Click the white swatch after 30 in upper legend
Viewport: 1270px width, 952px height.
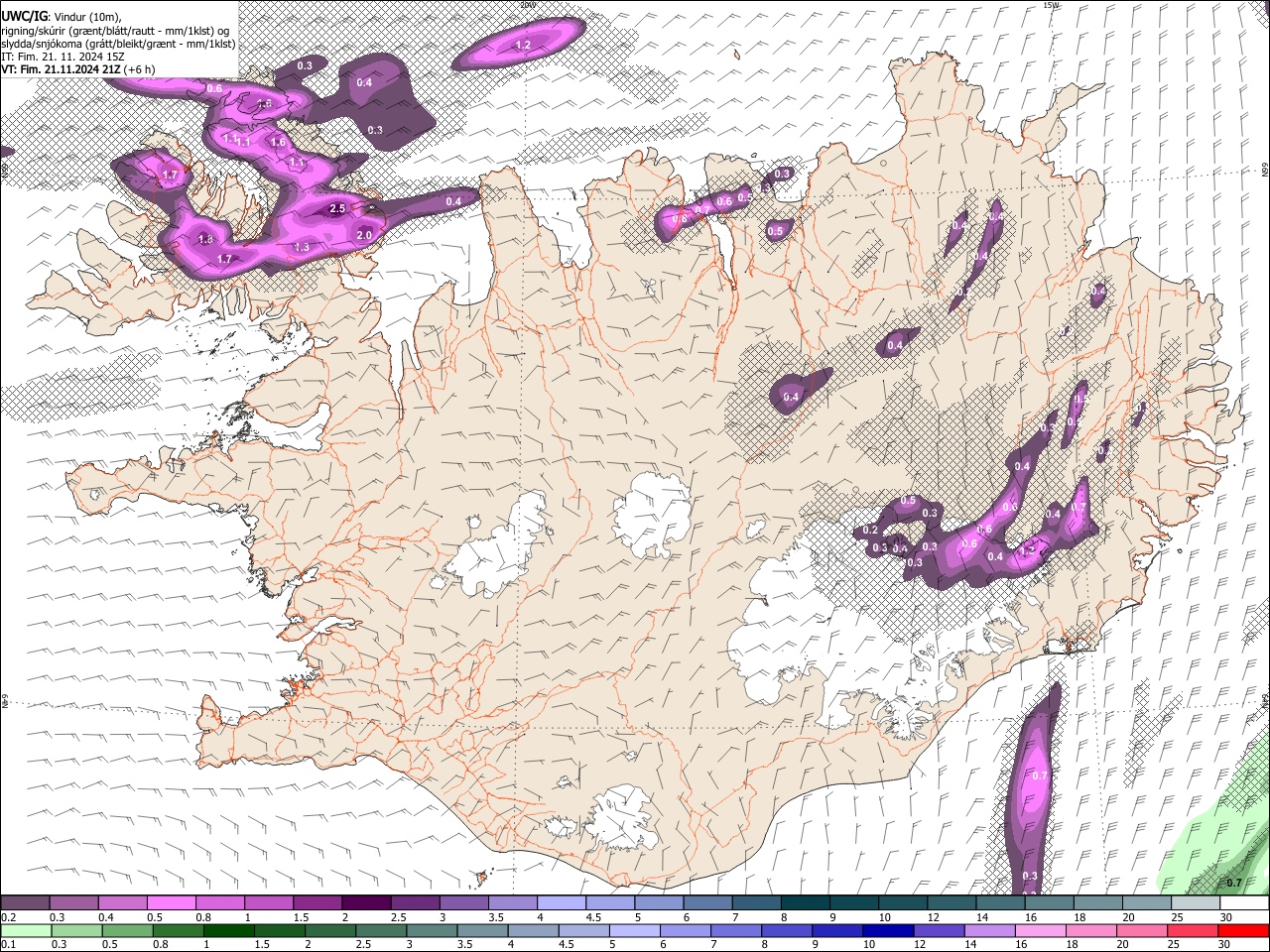coord(1243,902)
